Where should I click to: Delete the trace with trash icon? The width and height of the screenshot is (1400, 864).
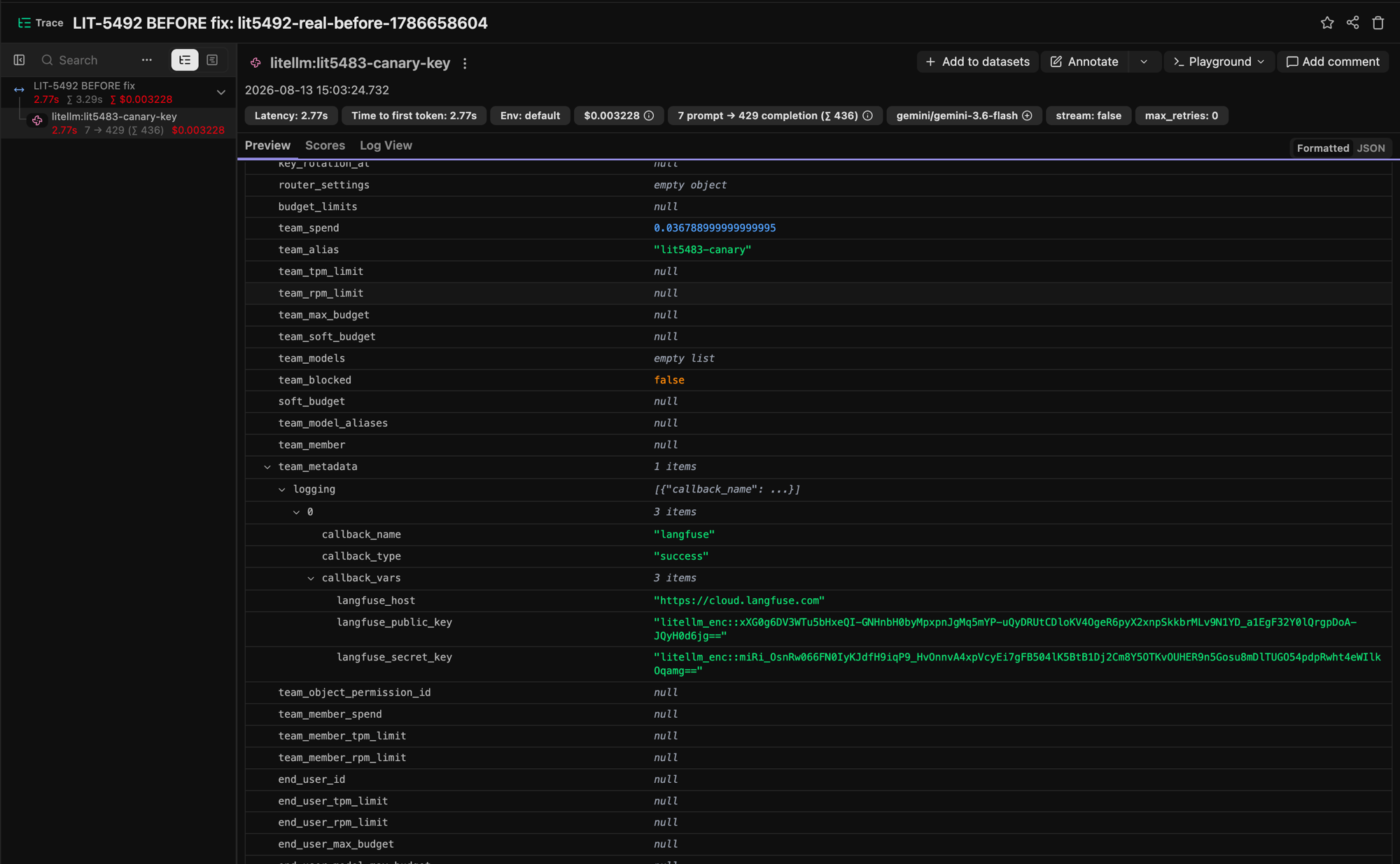[x=1378, y=23]
